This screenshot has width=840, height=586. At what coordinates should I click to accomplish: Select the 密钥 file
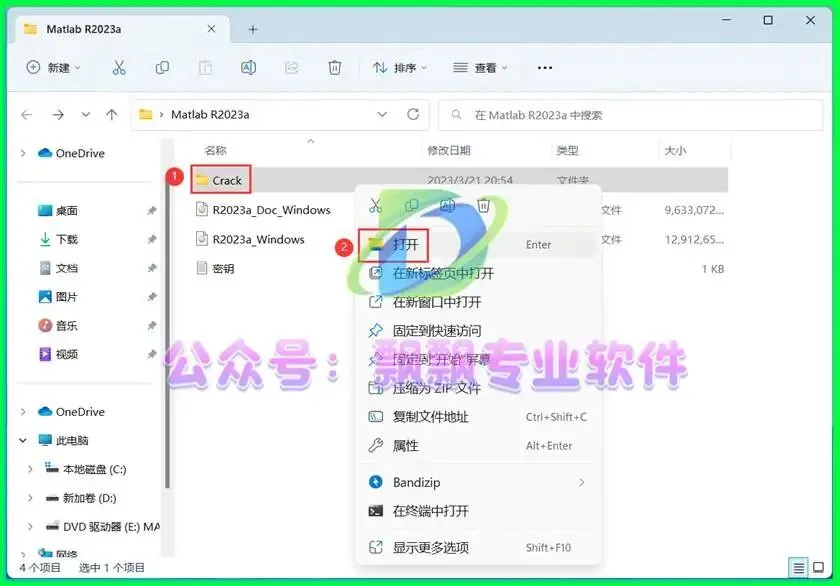click(x=223, y=268)
